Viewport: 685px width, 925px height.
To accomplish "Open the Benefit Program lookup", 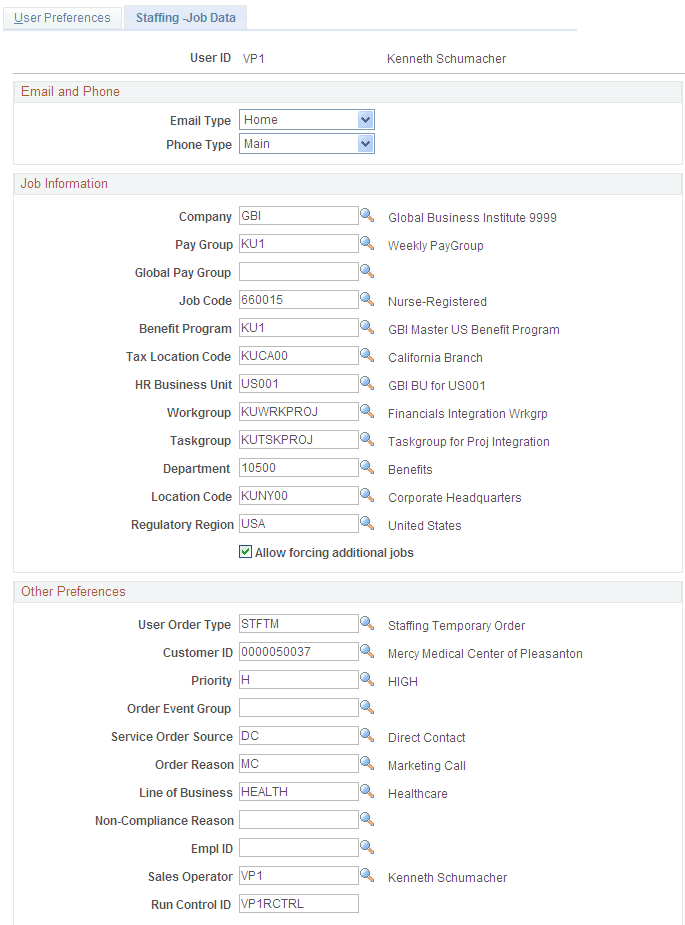I will coord(368,327).
